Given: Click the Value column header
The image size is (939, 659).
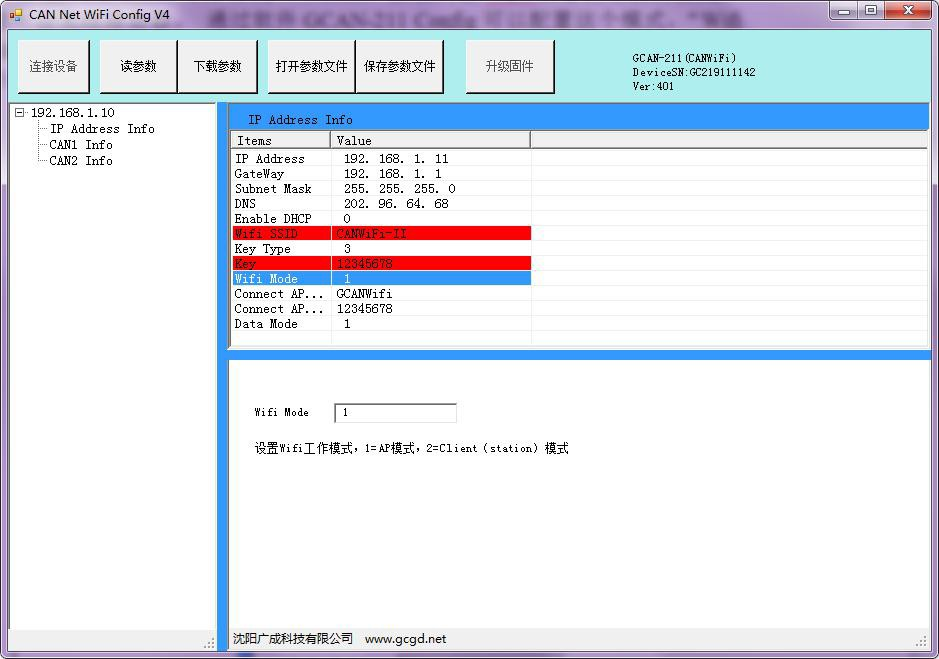Looking at the screenshot, I should [430, 141].
